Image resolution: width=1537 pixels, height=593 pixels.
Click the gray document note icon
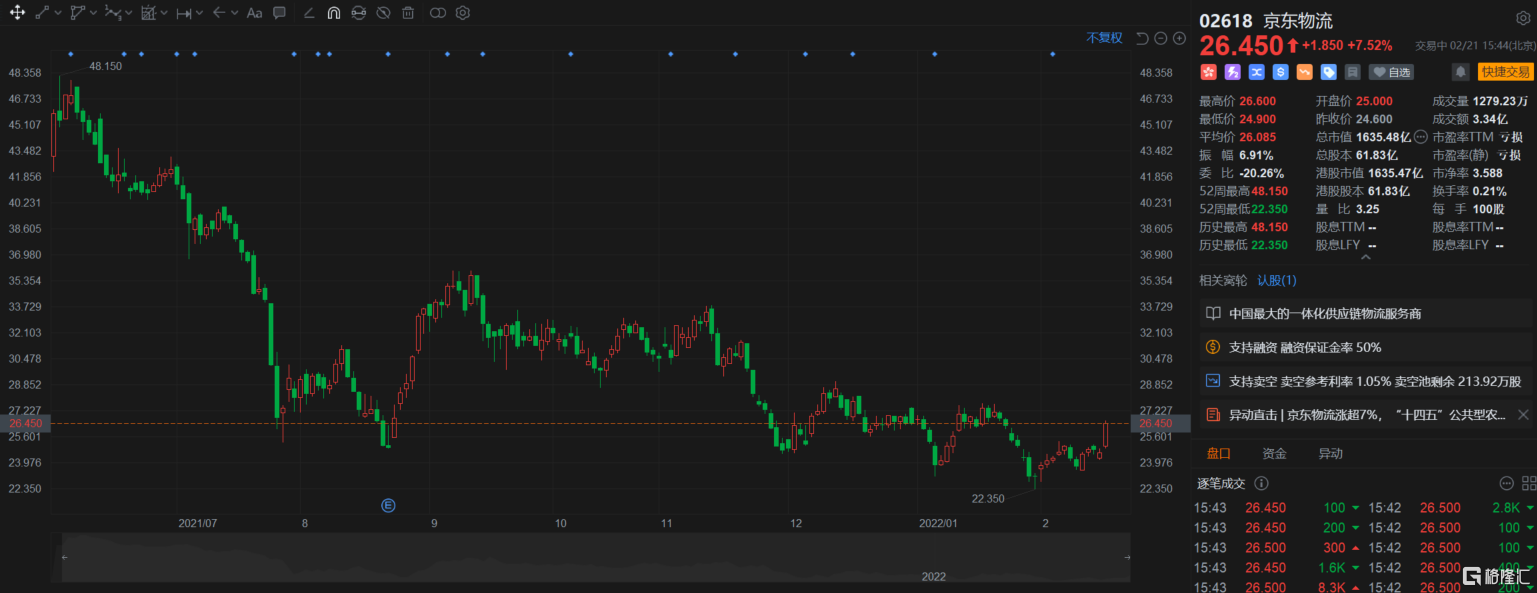click(1352, 72)
